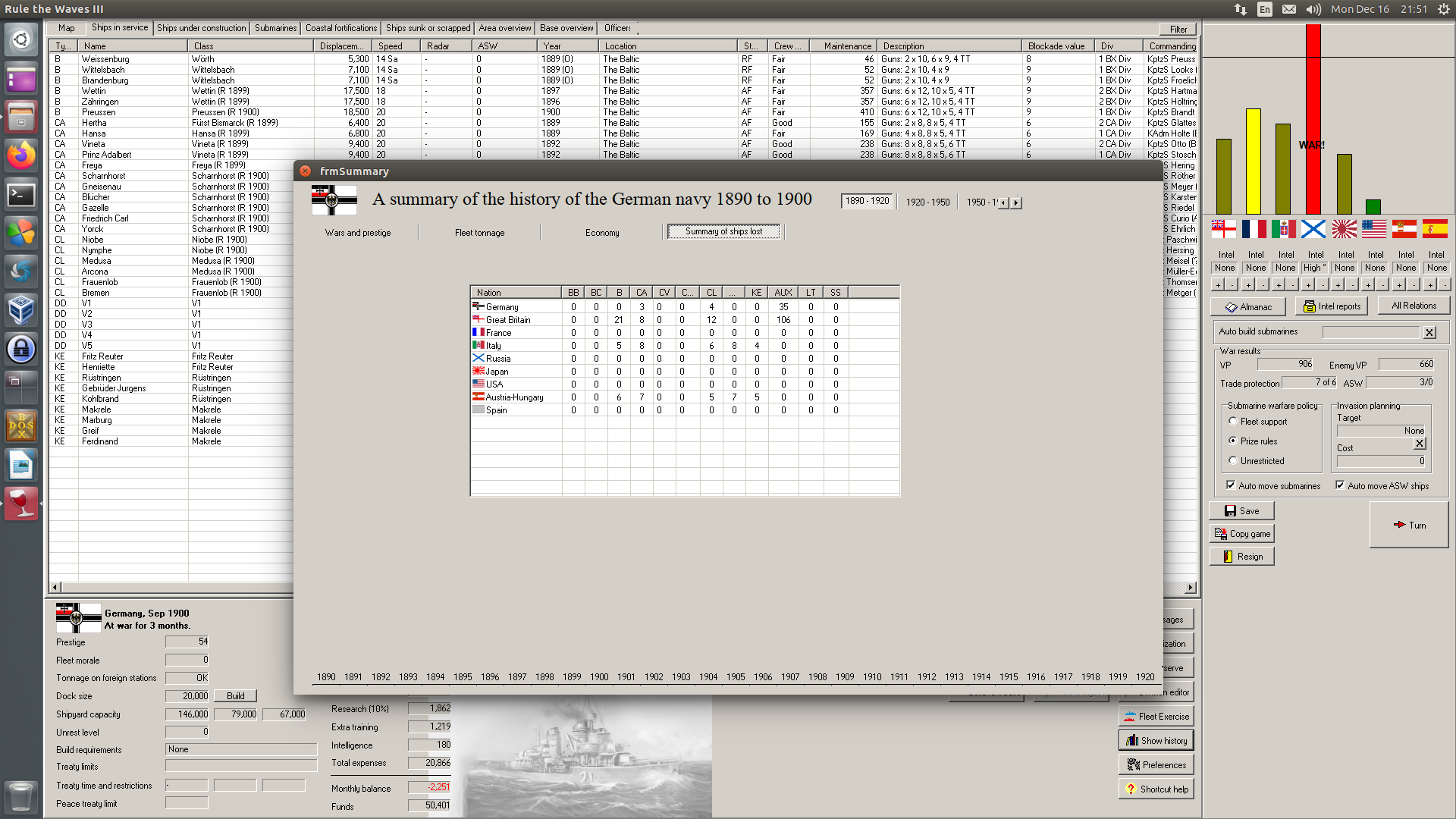Open the Almanac book button
This screenshot has height=819, width=1456.
1247,306
